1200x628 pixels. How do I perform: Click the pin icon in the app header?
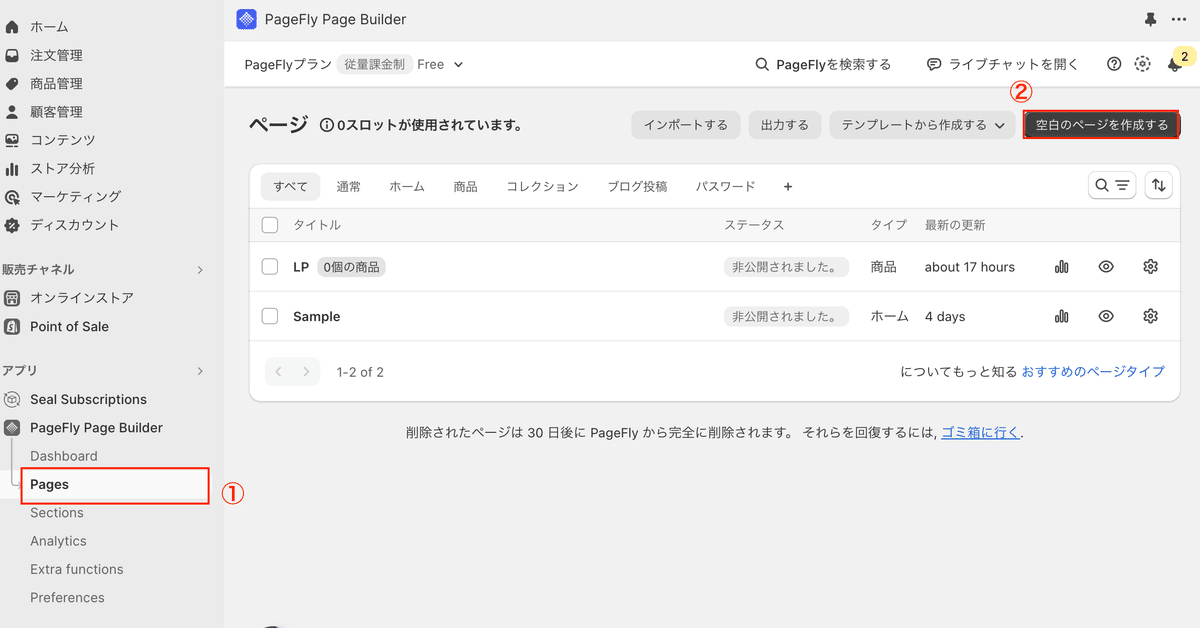(1150, 19)
